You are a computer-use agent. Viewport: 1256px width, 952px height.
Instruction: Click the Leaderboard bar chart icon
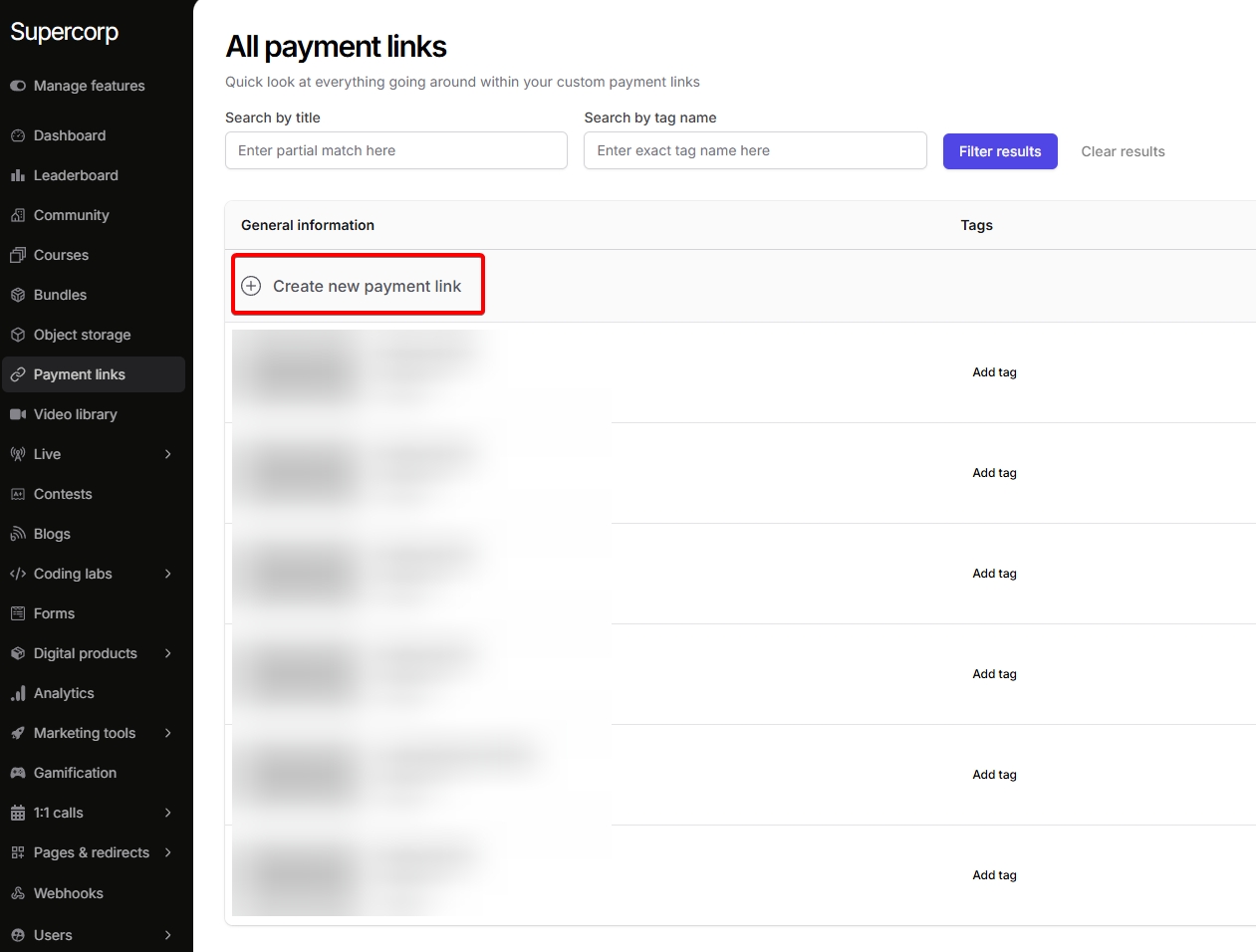(x=18, y=175)
